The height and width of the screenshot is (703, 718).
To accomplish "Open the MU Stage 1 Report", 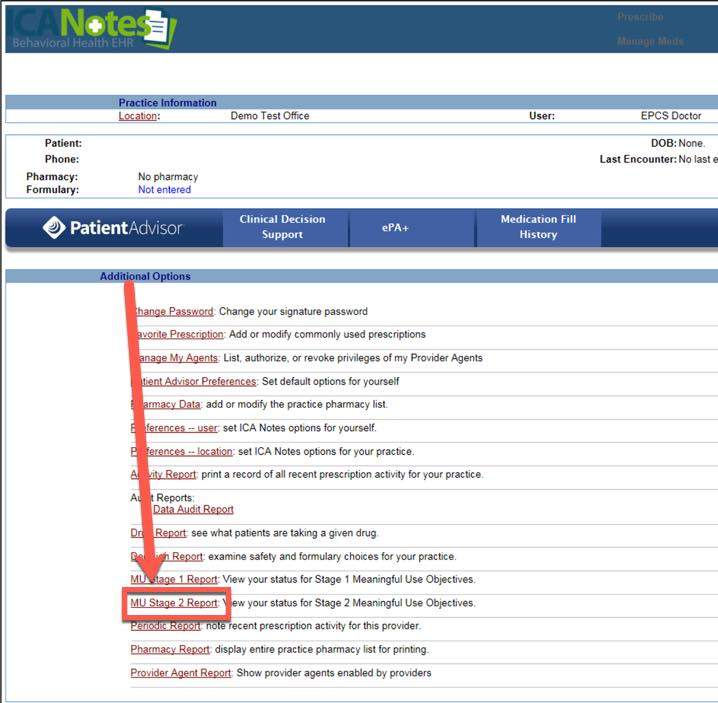I will coord(175,579).
